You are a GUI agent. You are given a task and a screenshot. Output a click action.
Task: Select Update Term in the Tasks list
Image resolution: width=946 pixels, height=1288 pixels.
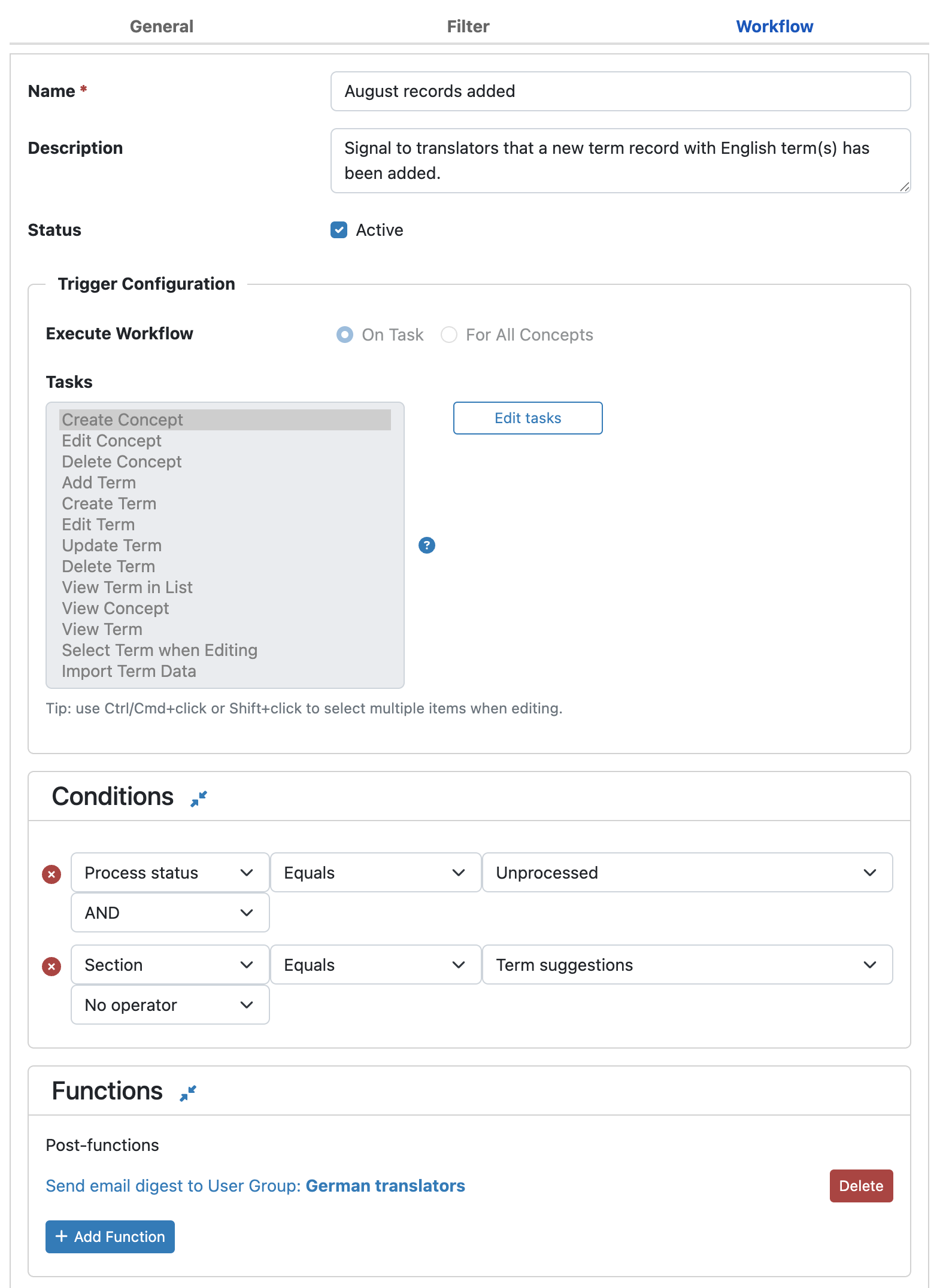tap(225, 545)
